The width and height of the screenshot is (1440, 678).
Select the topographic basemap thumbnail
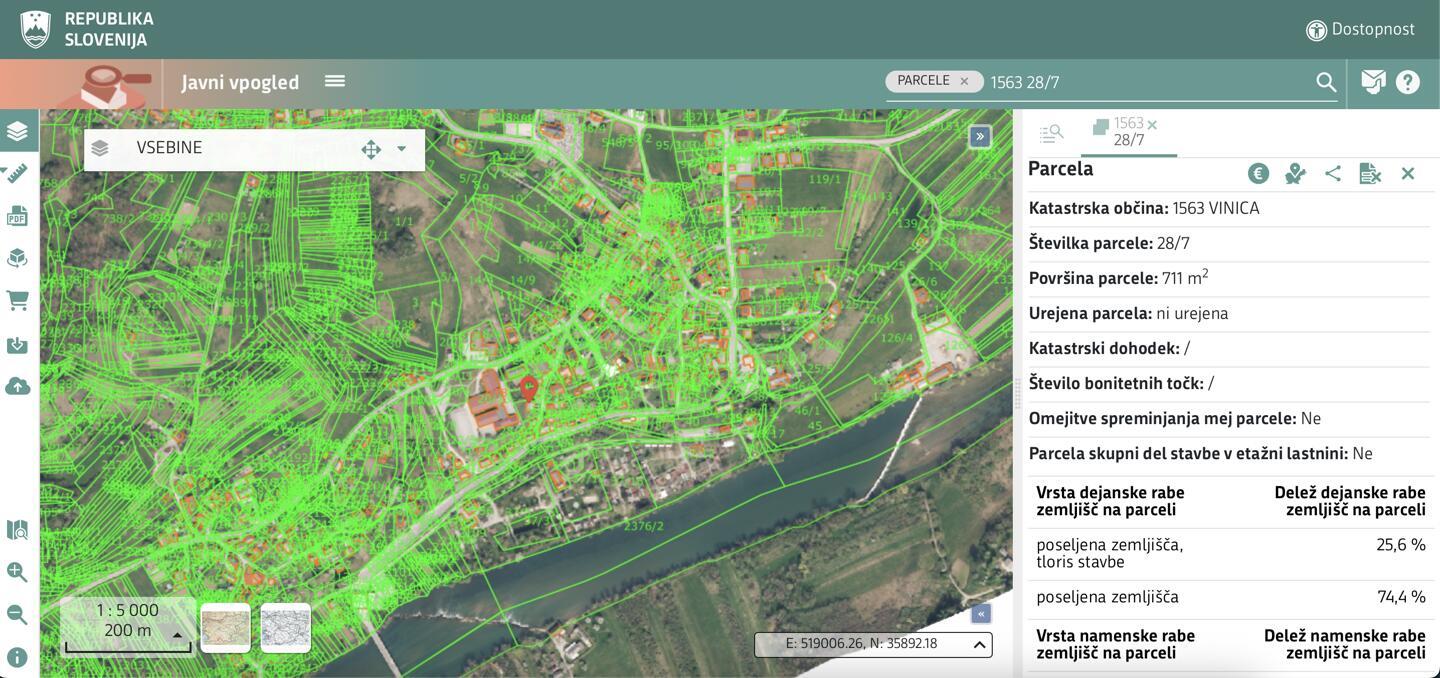(x=226, y=629)
